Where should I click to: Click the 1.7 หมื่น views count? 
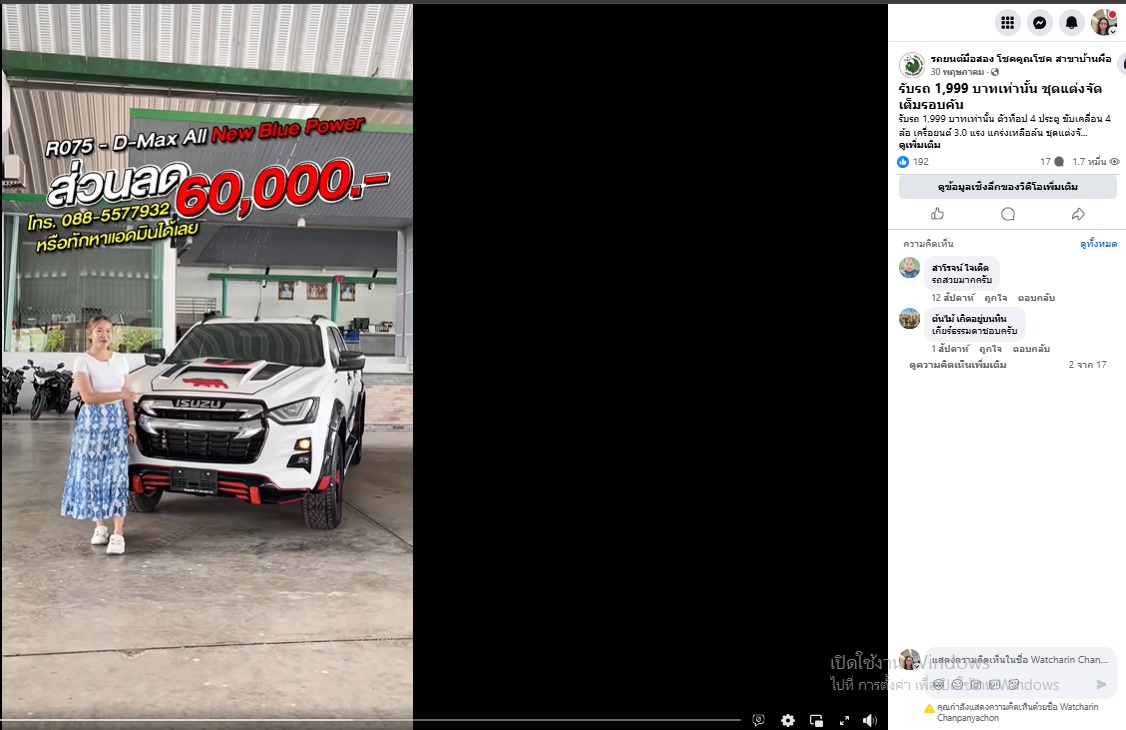tap(1089, 162)
